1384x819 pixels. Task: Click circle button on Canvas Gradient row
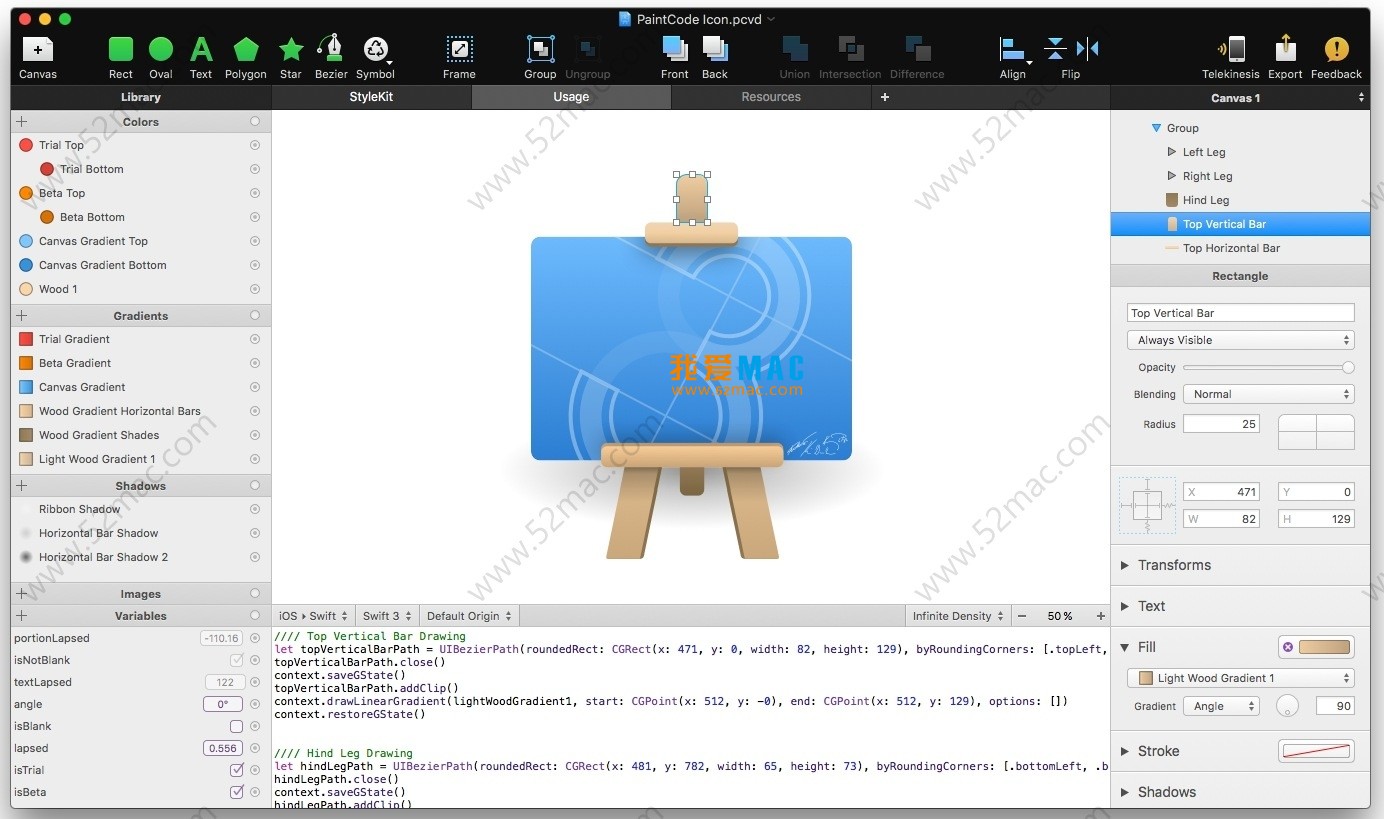click(255, 387)
